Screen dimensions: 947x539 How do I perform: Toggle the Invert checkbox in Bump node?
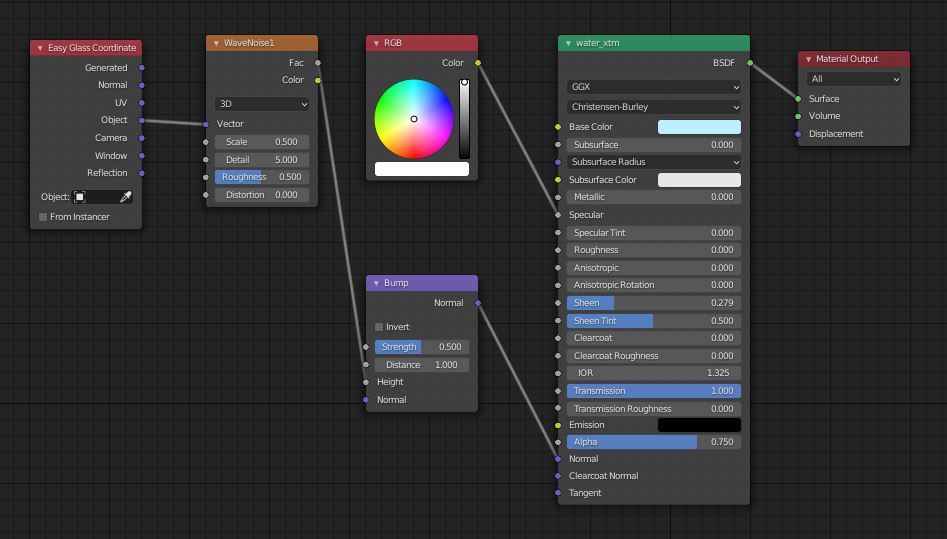(x=379, y=327)
